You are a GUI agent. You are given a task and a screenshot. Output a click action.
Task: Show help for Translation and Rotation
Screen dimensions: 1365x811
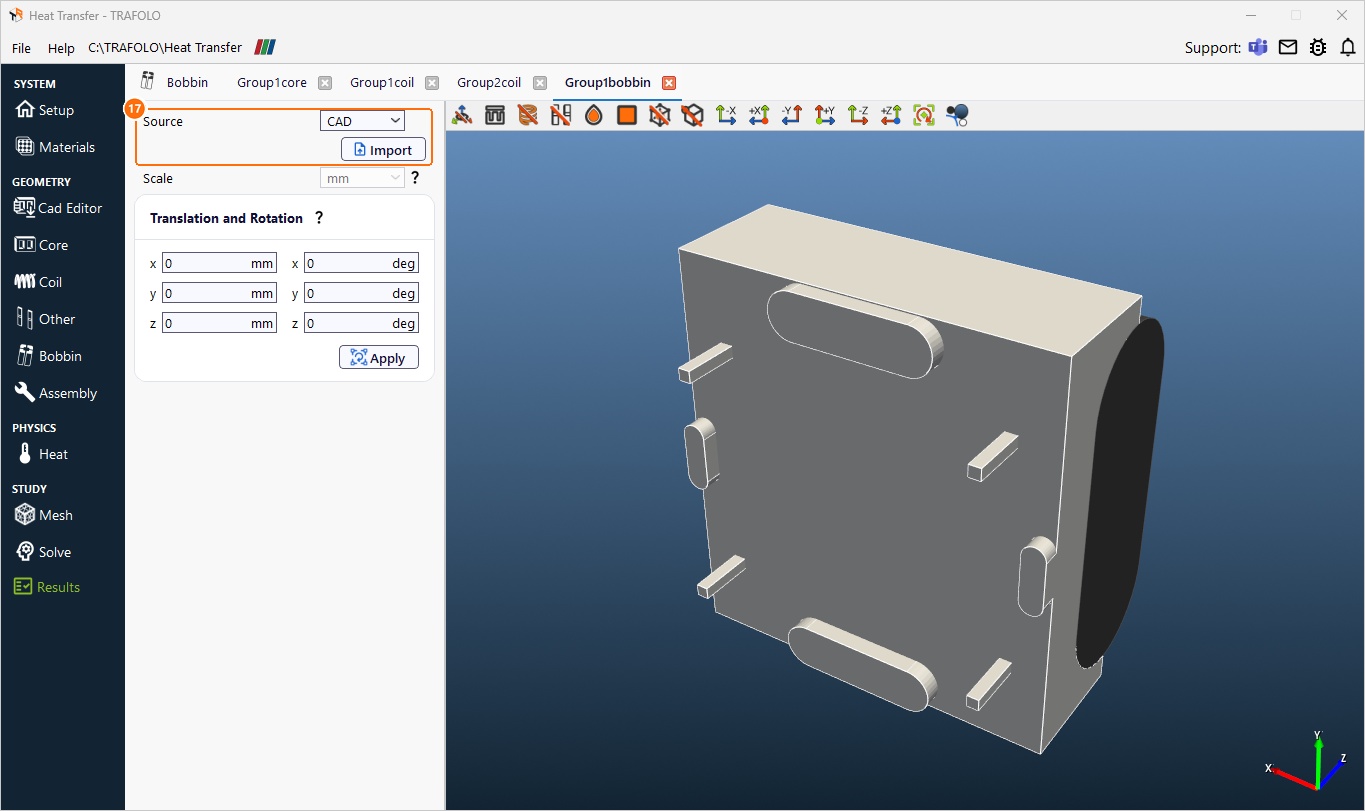tap(319, 218)
